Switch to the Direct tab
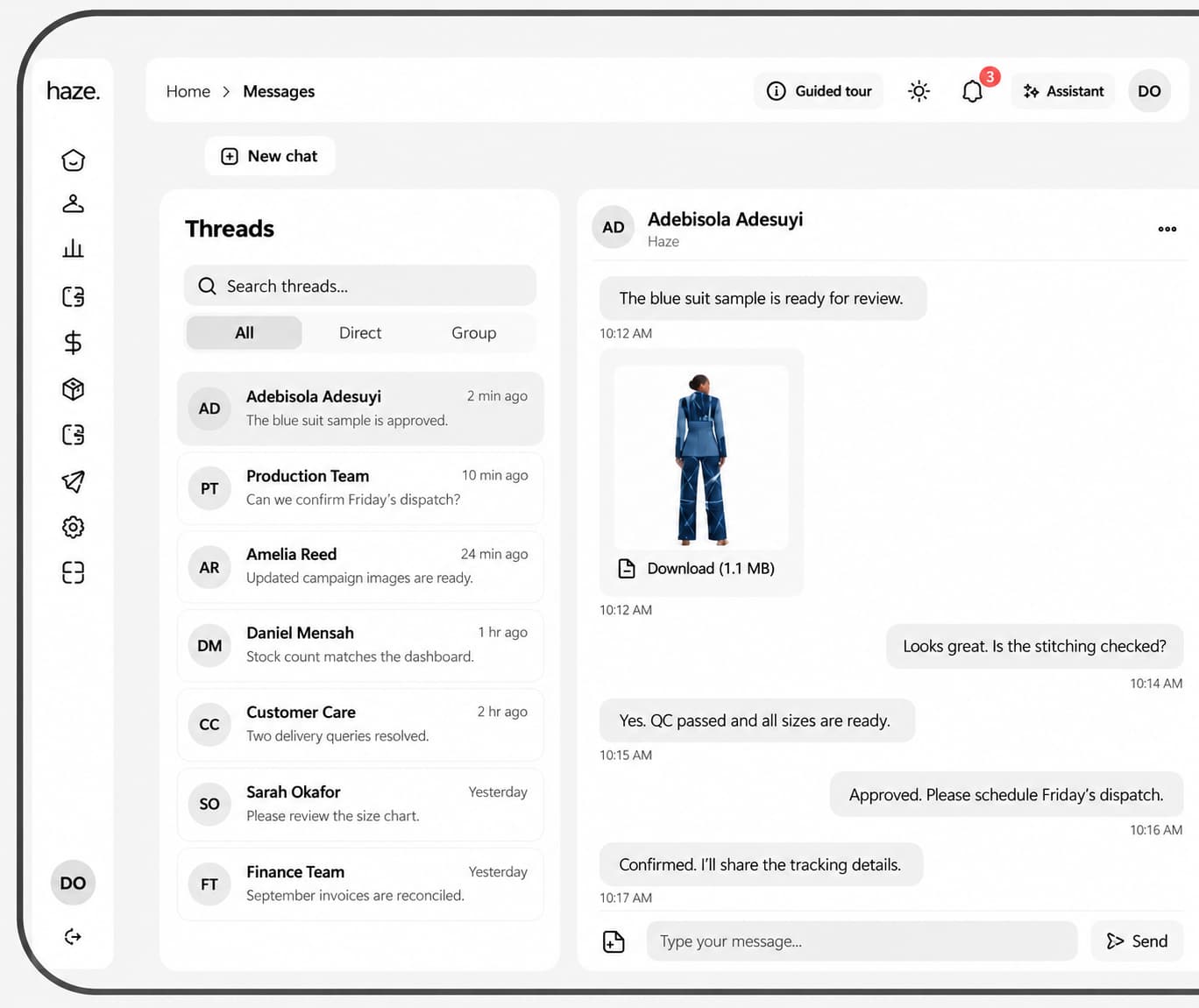 pyautogui.click(x=360, y=333)
